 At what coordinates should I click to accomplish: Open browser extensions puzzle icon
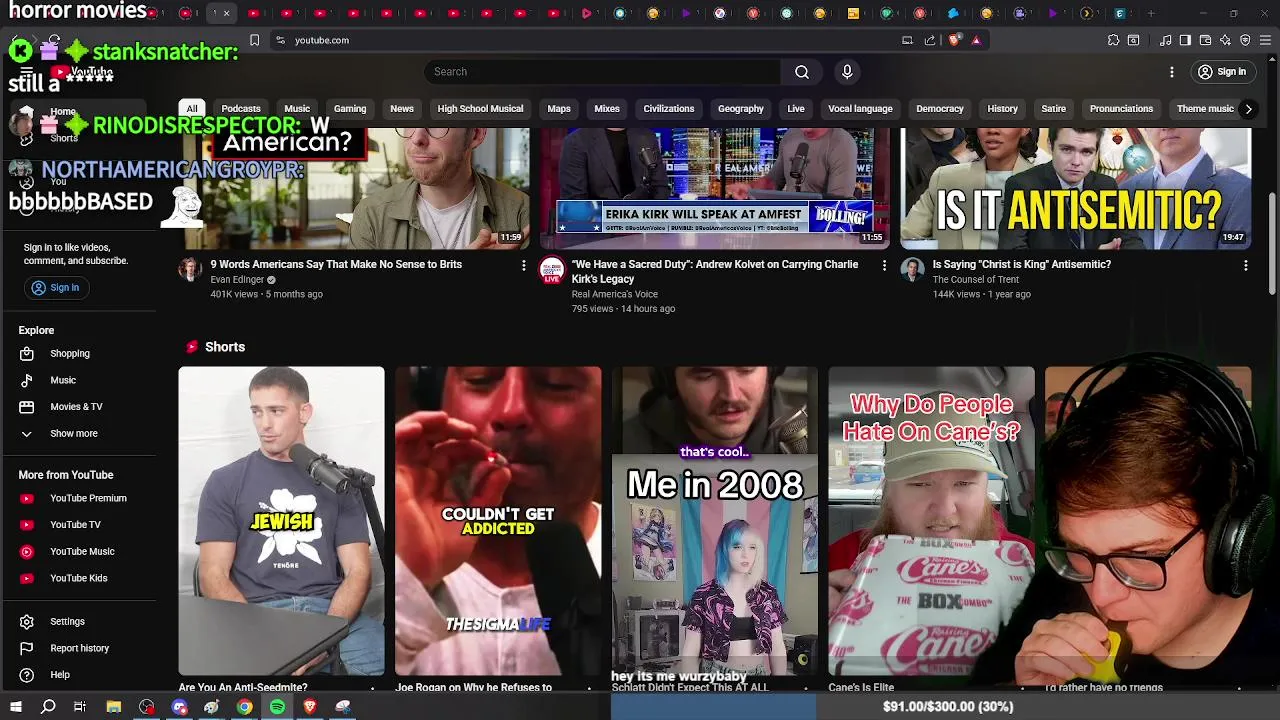(1113, 40)
